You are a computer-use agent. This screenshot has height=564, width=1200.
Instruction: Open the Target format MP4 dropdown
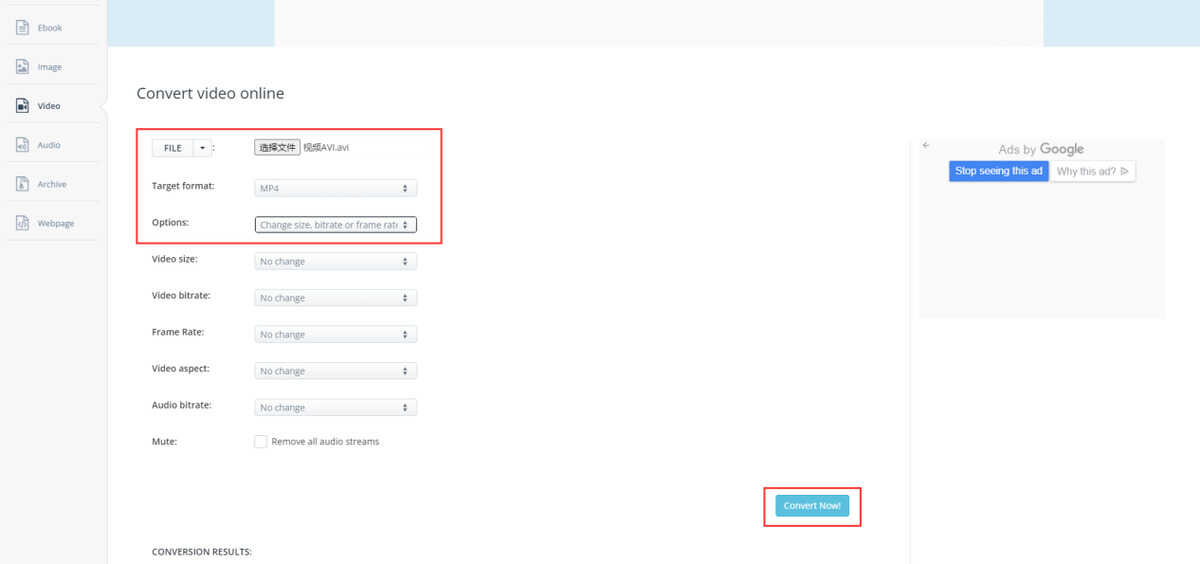click(336, 188)
